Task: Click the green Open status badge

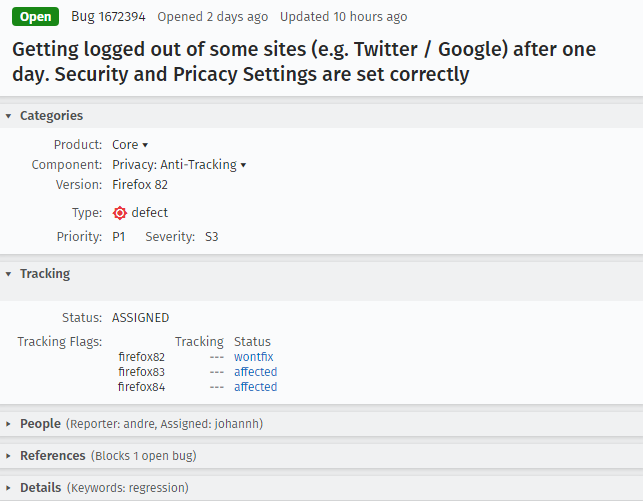Action: (36, 17)
